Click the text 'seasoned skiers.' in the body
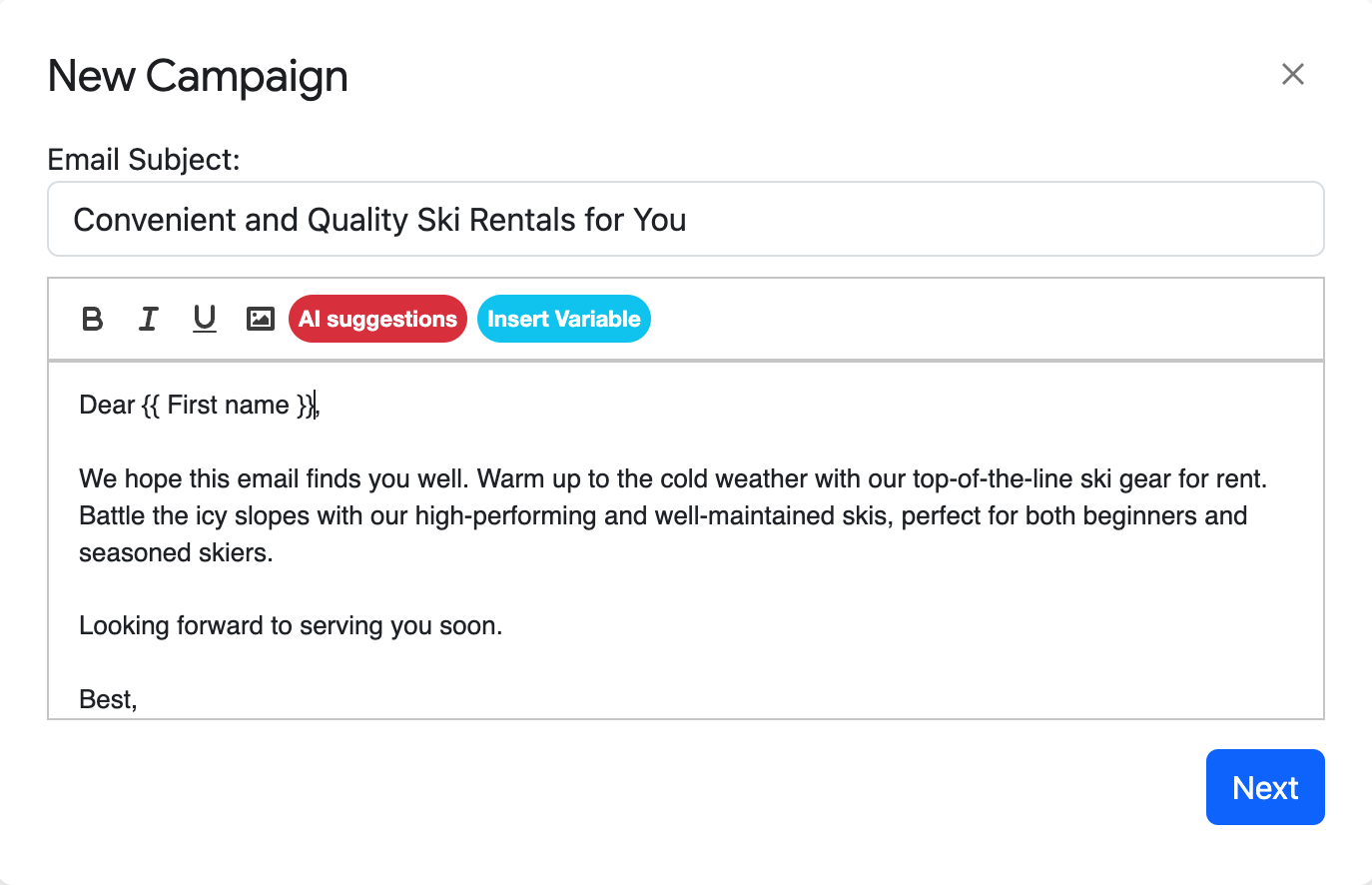1372x885 pixels. 176,552
